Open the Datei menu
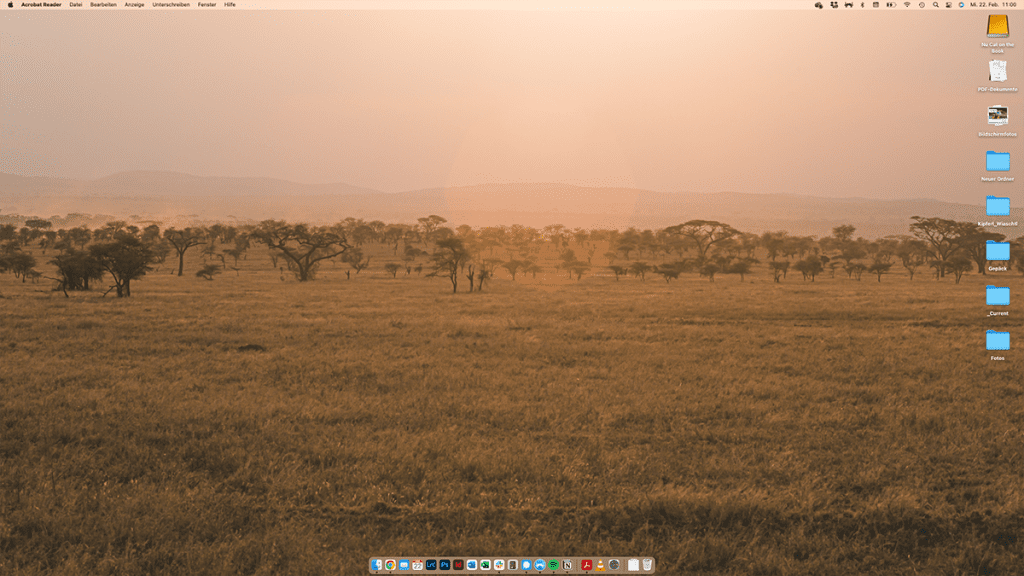 click(76, 4)
